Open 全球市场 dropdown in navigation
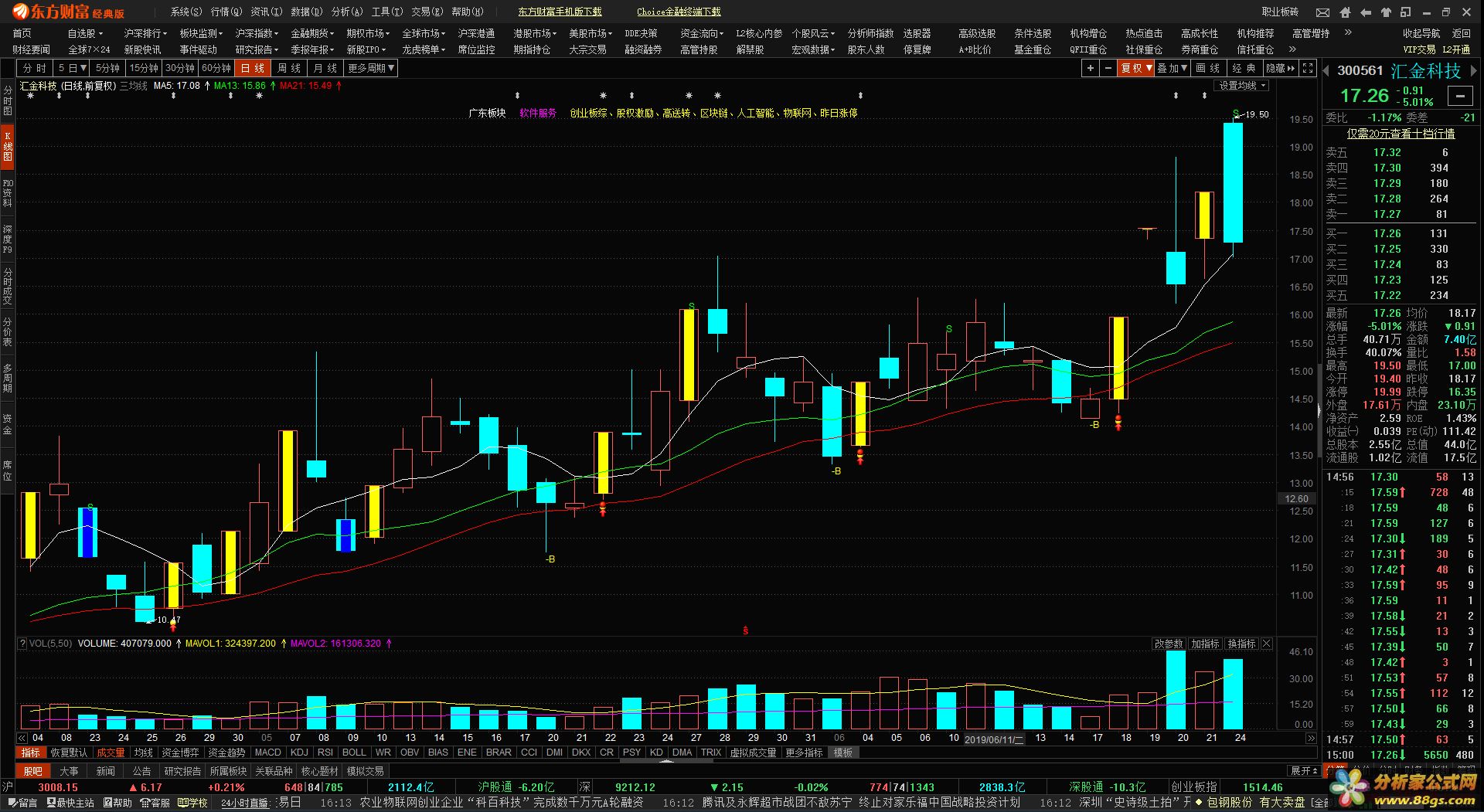The height and width of the screenshot is (812, 1484). pyautogui.click(x=424, y=33)
